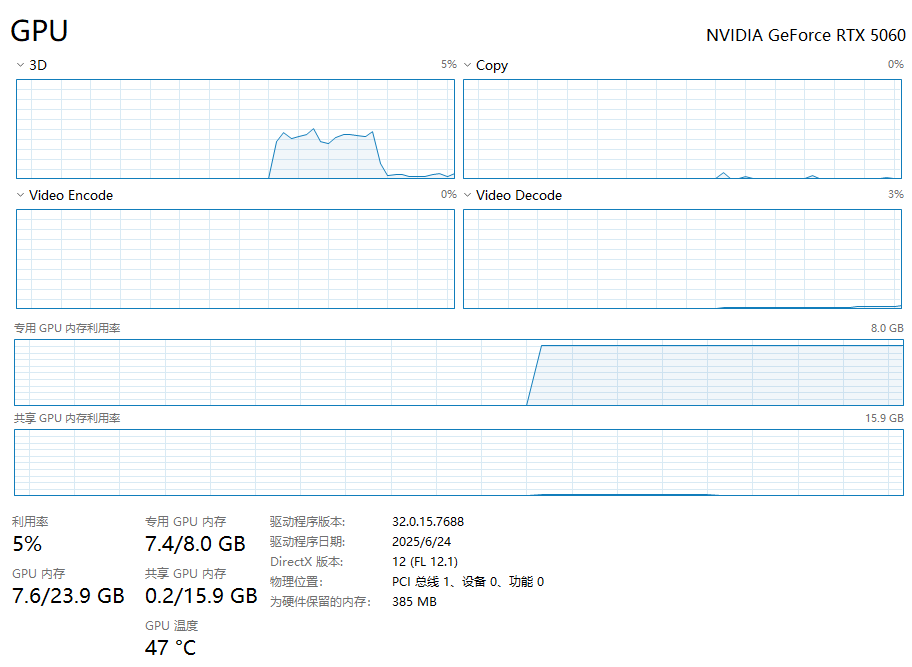Click the 共享 GPU 内存利用率 graph
The height and width of the screenshot is (667, 912).
pyautogui.click(x=458, y=462)
